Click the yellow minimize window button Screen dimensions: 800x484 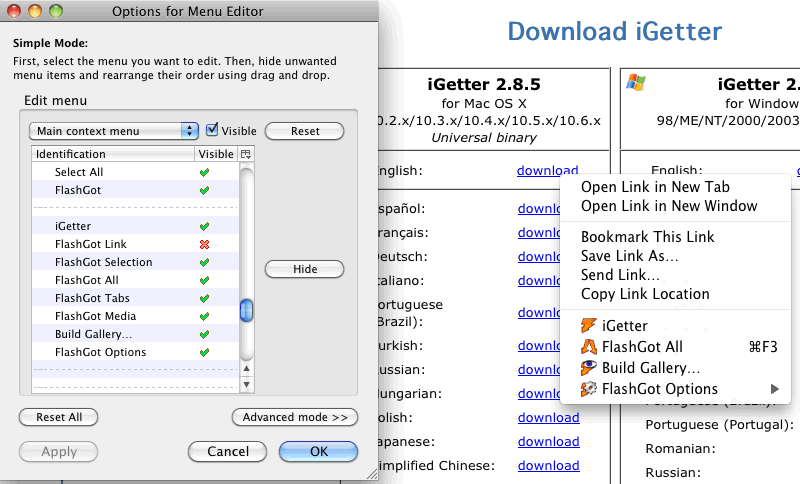[x=35, y=11]
